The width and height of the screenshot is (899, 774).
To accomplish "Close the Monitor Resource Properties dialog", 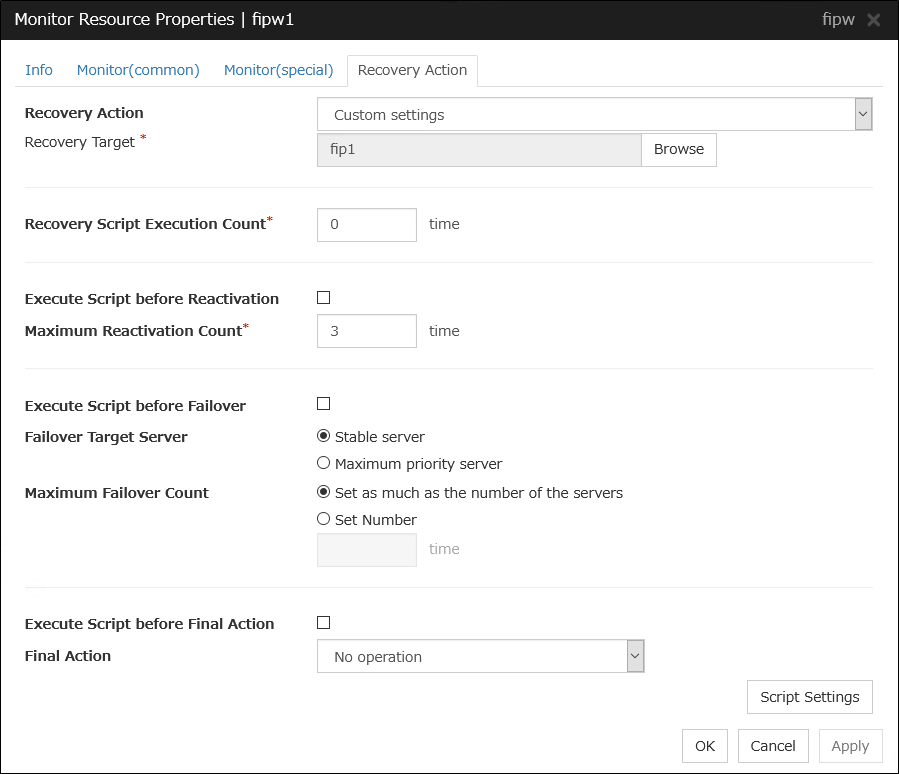I will pos(873,20).
